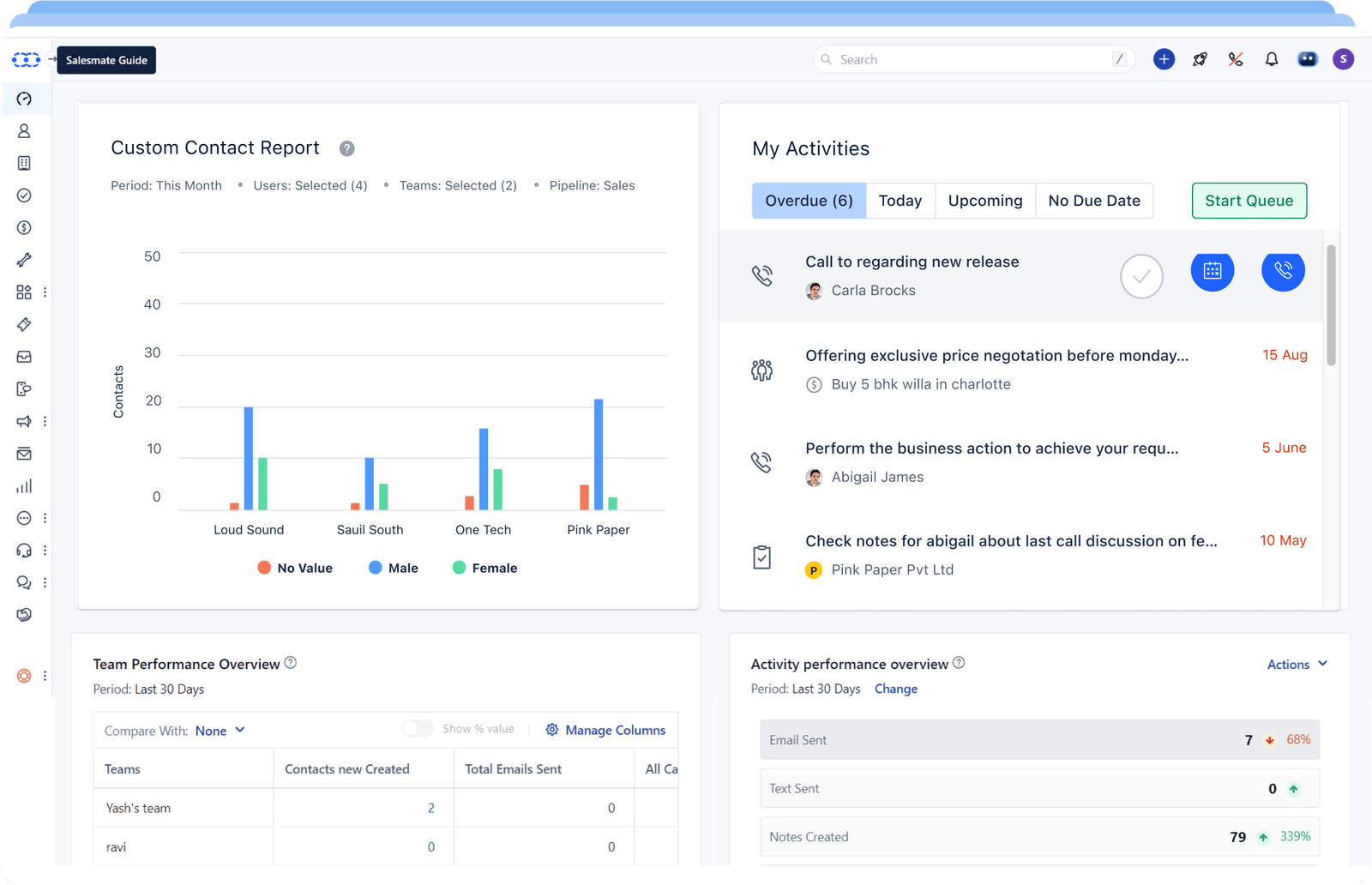This screenshot has width=1372, height=885.
Task: Open the Actions dropdown menu
Action: click(x=1297, y=665)
